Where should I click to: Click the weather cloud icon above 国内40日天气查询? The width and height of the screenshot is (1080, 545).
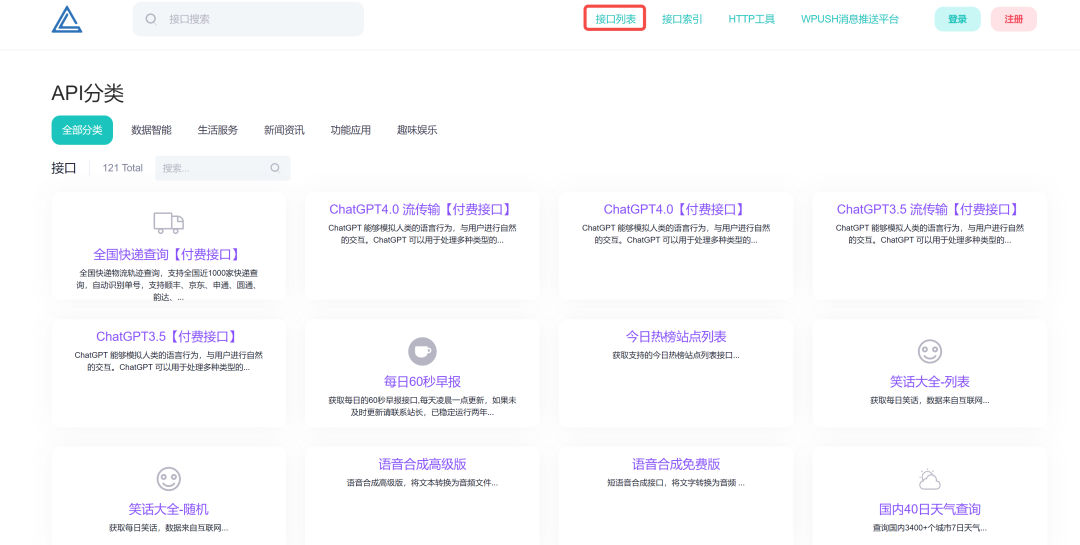coord(930,479)
